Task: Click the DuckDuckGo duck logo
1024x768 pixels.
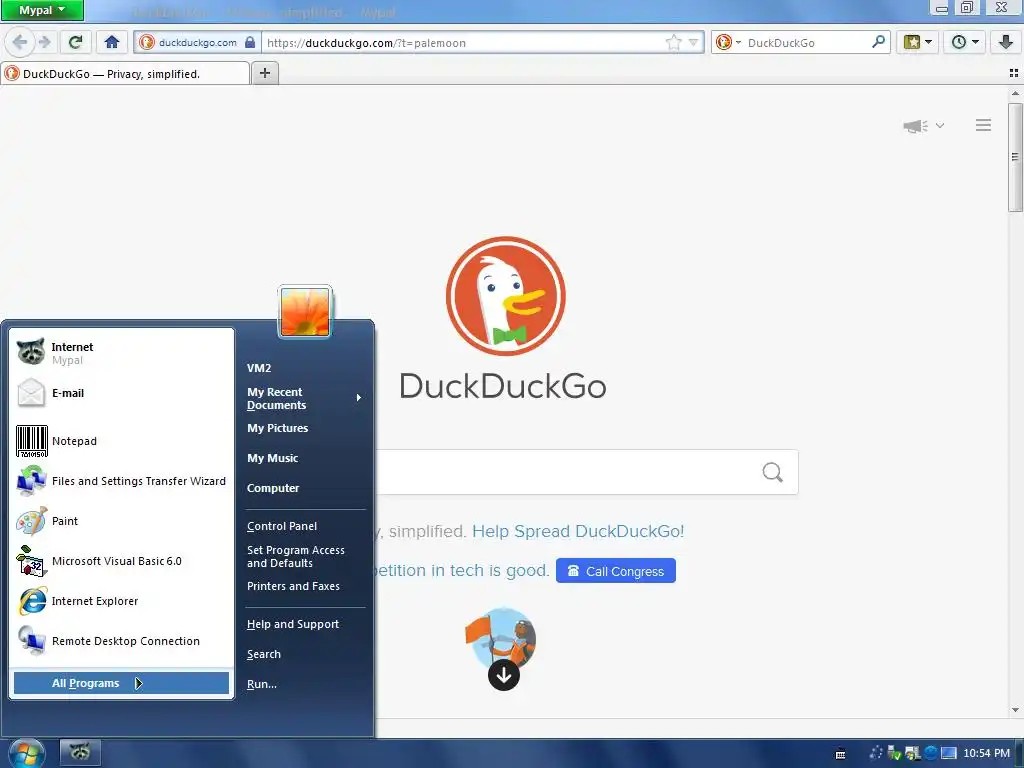Action: point(505,296)
